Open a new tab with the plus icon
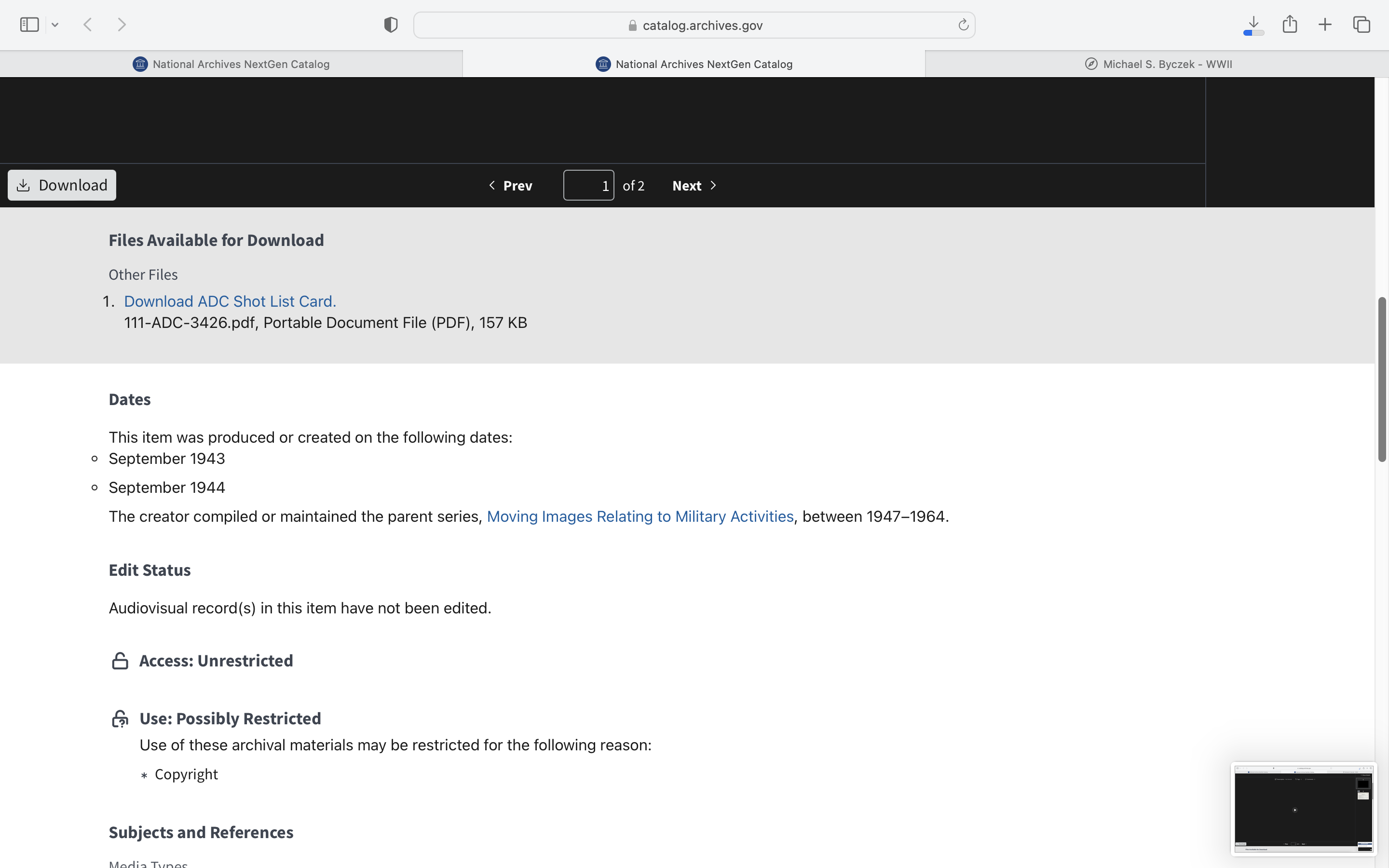Image resolution: width=1389 pixels, height=868 pixels. coord(1325,25)
